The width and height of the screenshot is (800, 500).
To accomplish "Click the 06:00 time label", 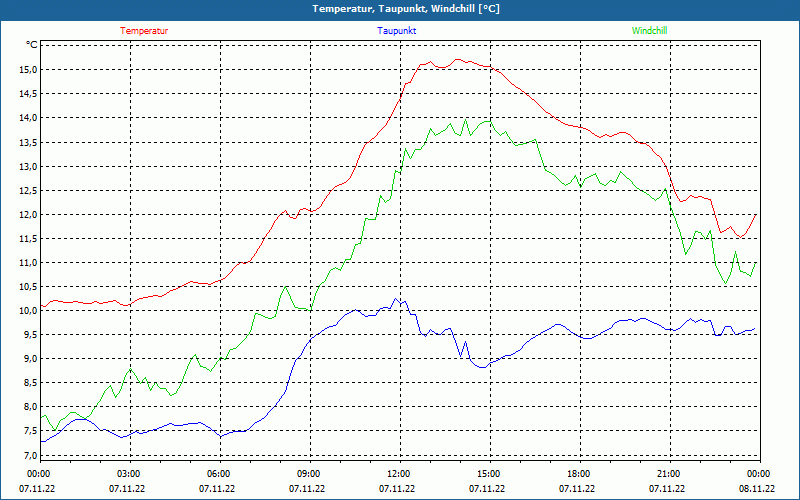I will [219, 474].
